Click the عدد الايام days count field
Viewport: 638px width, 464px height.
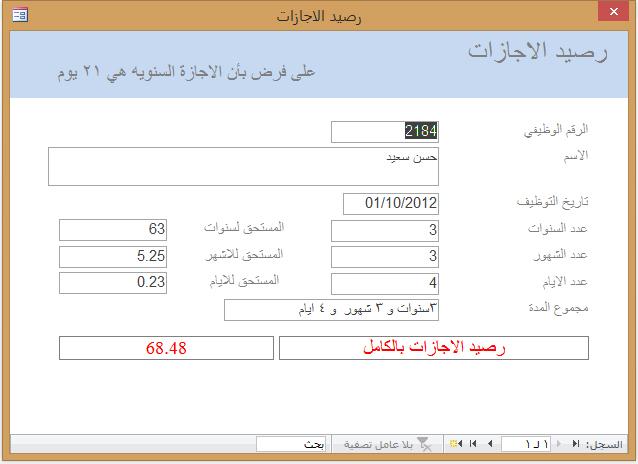click(x=384, y=283)
